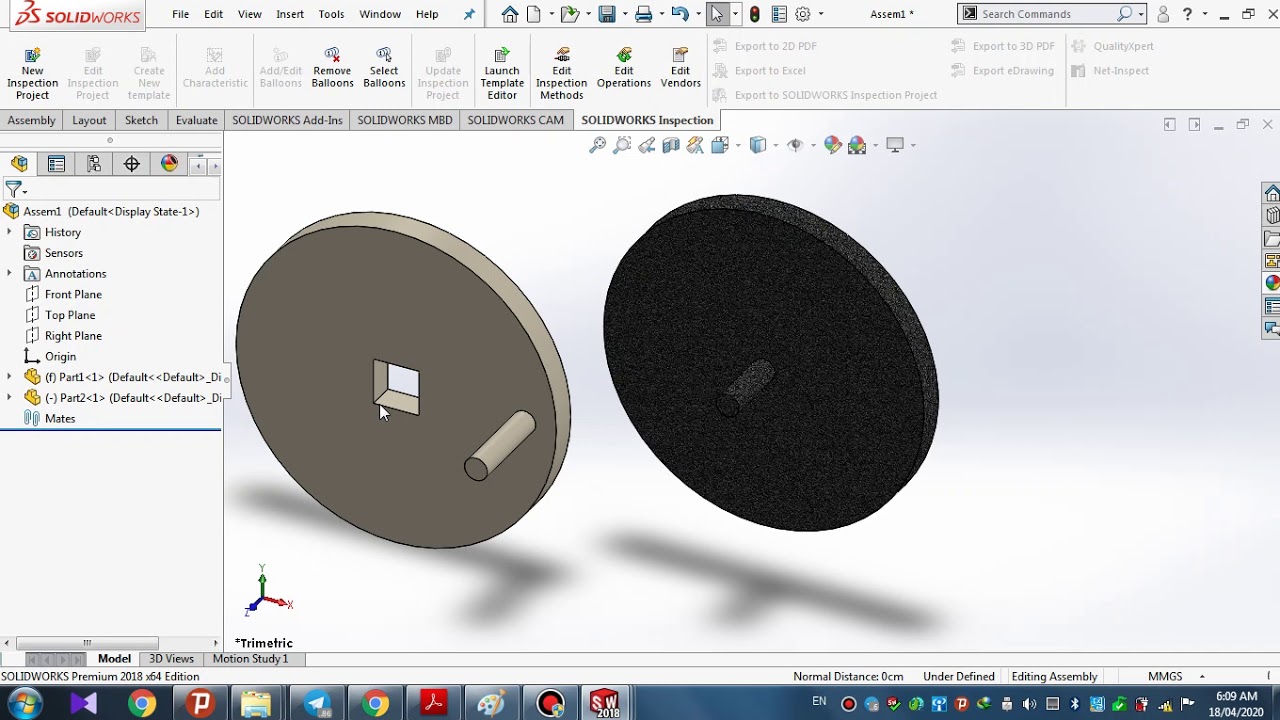This screenshot has width=1280, height=720.
Task: Click the Section View icon
Action: click(x=671, y=145)
